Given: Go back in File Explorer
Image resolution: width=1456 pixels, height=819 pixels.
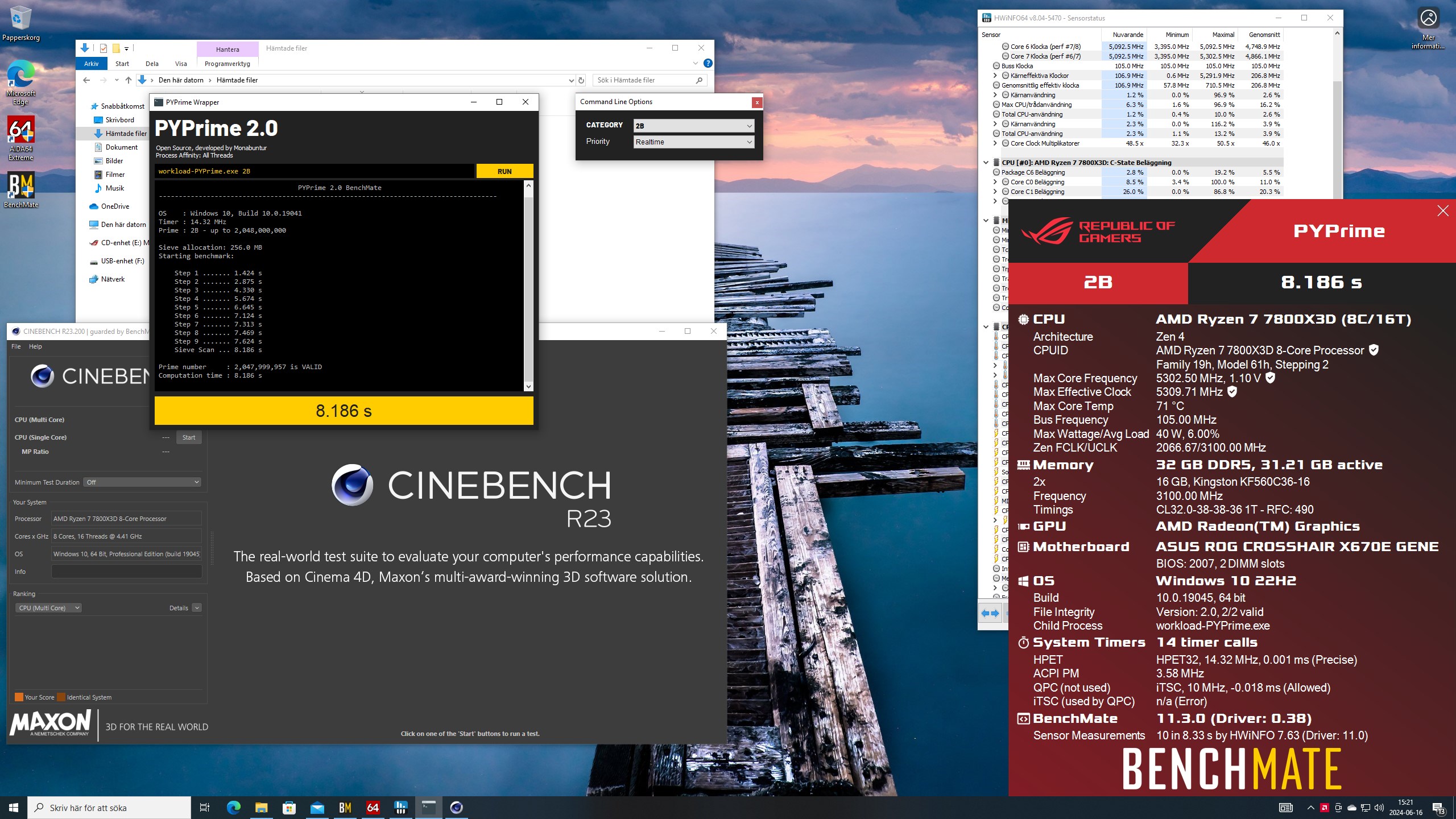Looking at the screenshot, I should [x=86, y=80].
